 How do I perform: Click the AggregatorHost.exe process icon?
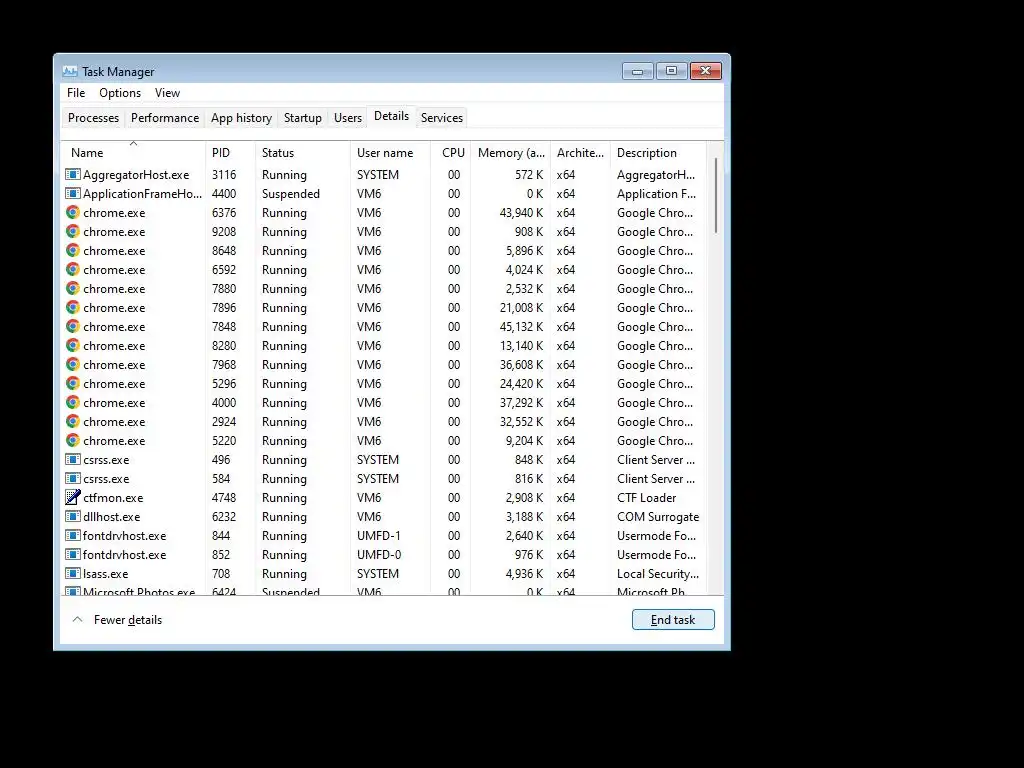point(72,174)
